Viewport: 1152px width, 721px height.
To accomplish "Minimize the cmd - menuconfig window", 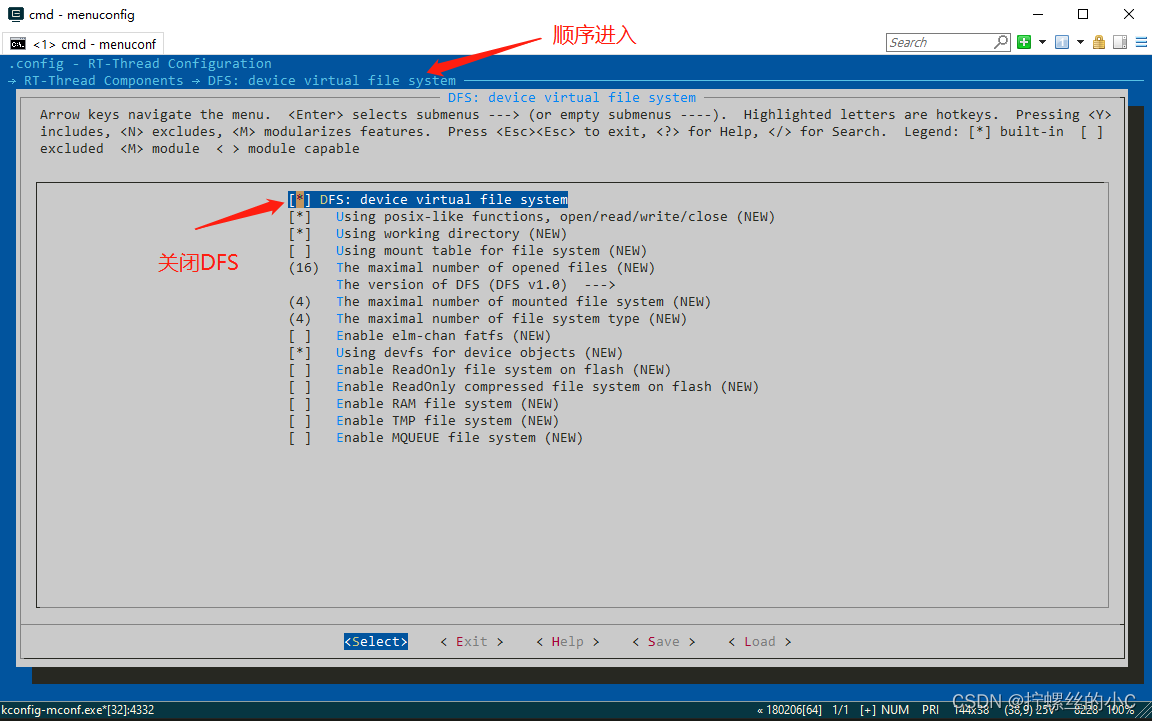I will 1038,14.
